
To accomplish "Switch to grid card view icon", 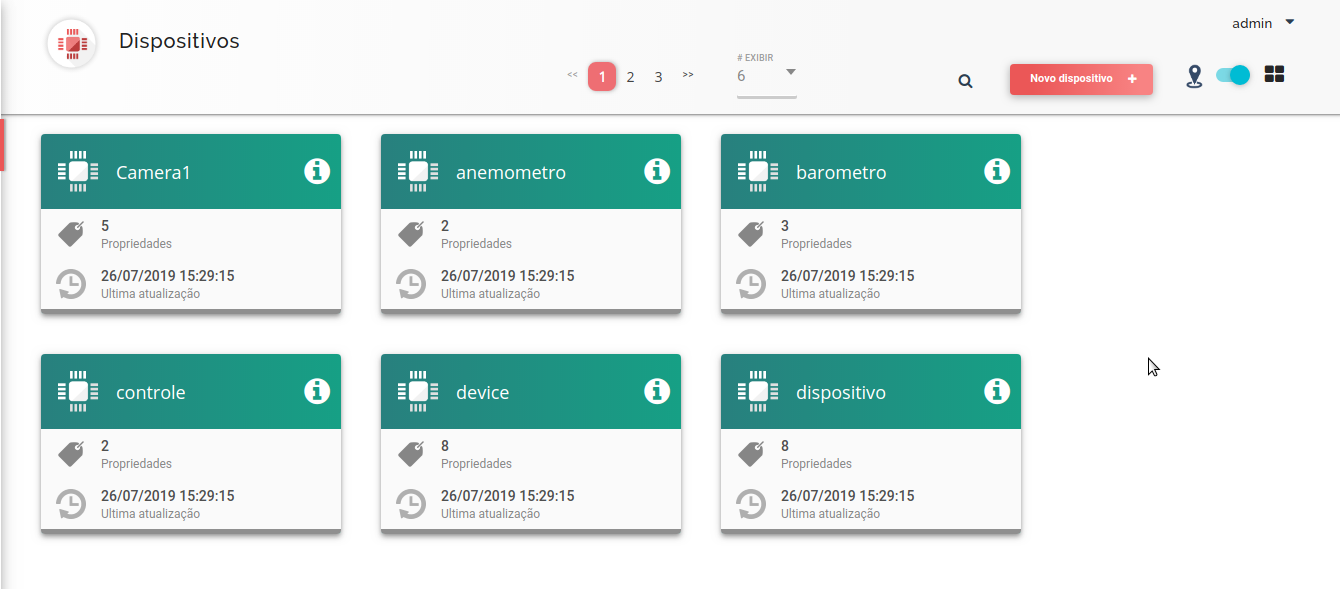I will 1274,74.
